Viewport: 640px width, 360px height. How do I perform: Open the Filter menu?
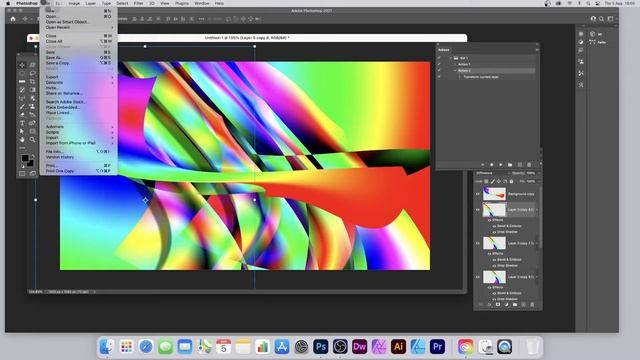coord(139,3)
